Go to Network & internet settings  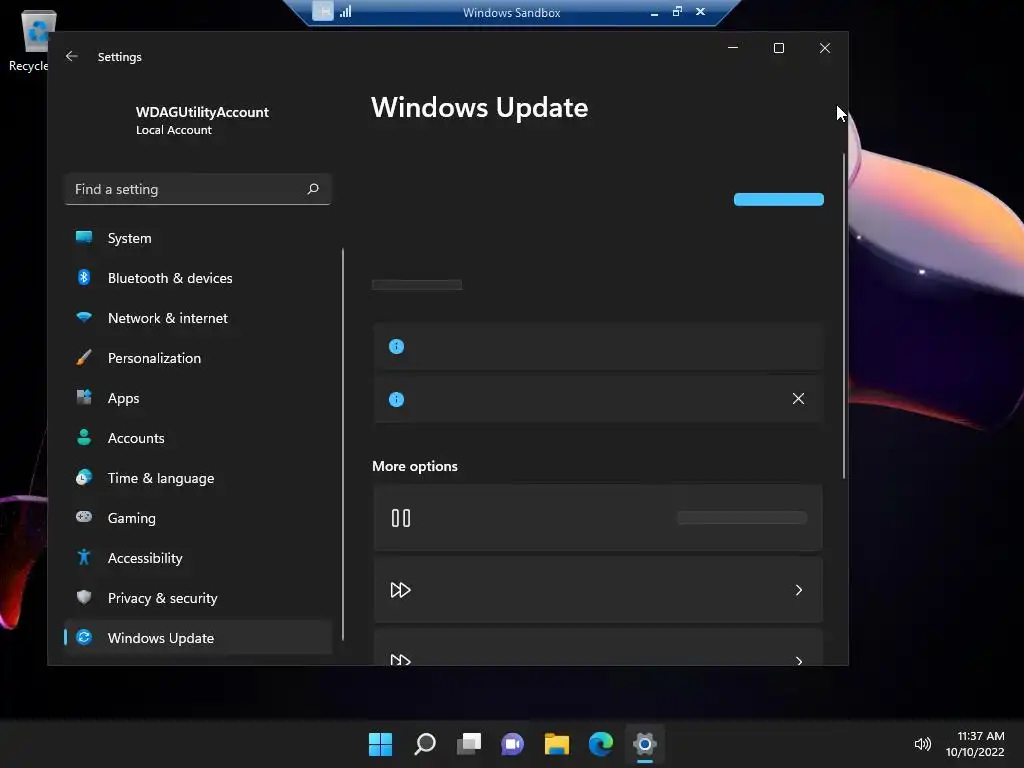(198, 318)
